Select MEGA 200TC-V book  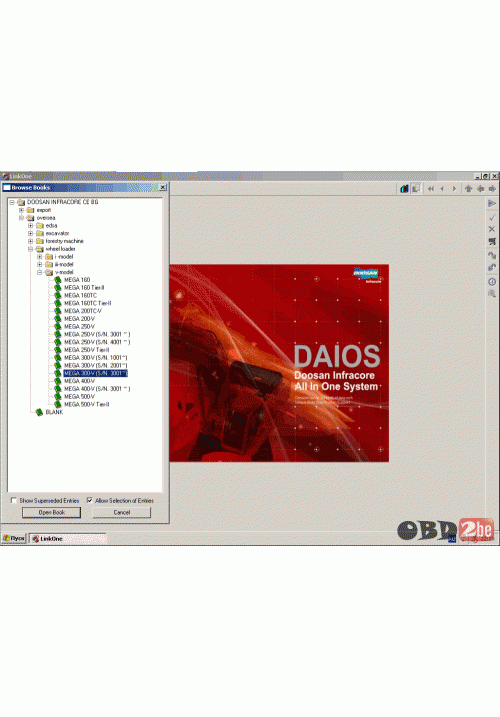[83, 311]
